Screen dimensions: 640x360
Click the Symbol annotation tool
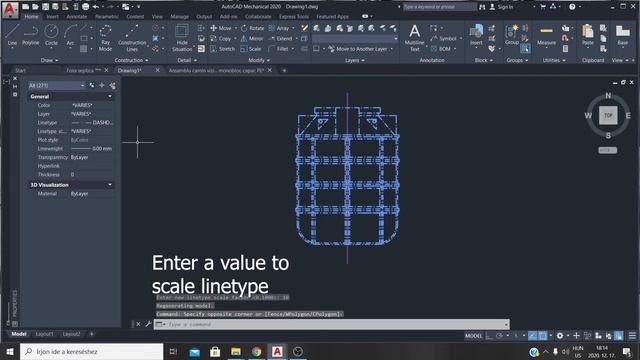(x=444, y=38)
